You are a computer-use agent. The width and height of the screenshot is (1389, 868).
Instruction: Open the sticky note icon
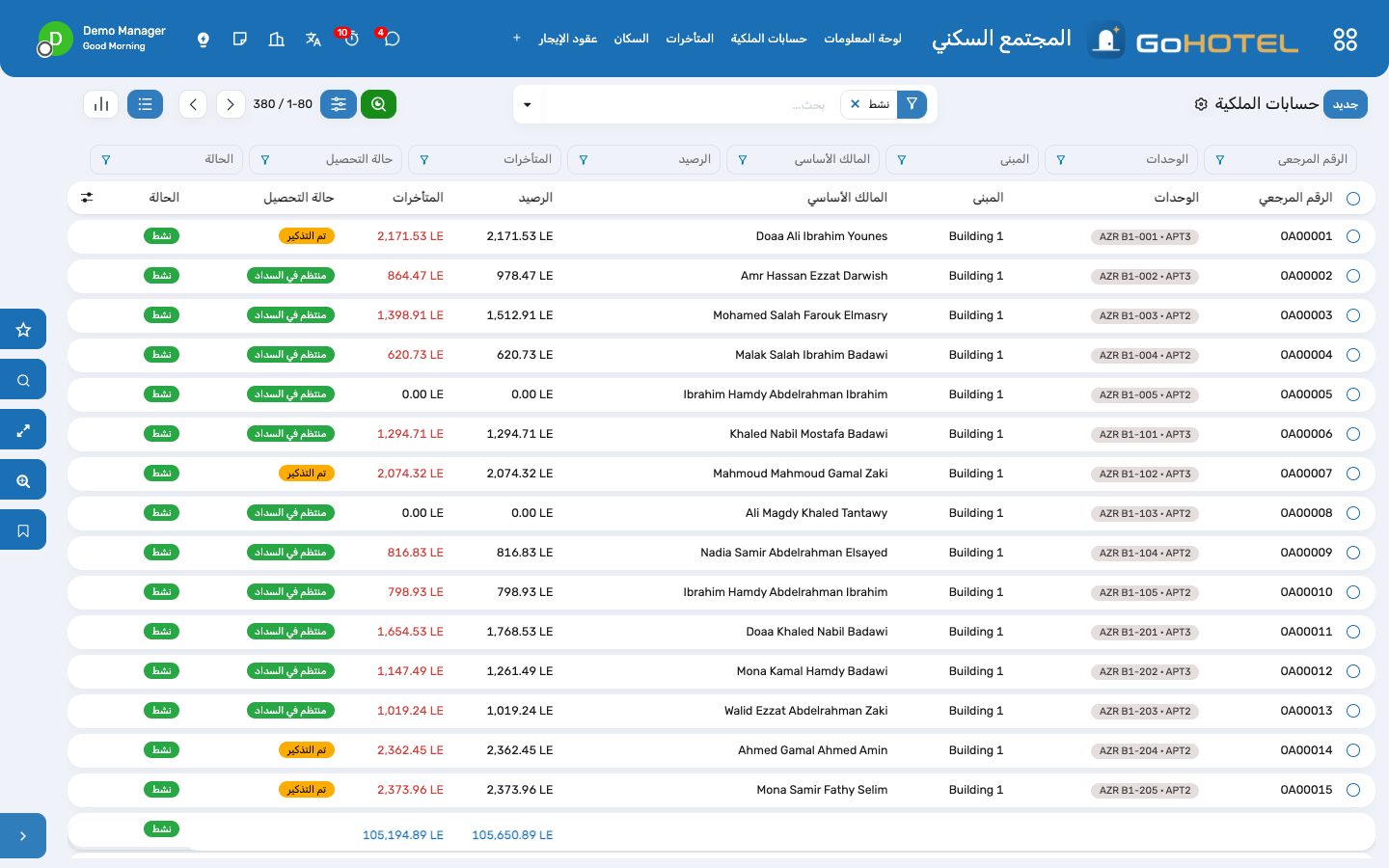(x=240, y=40)
